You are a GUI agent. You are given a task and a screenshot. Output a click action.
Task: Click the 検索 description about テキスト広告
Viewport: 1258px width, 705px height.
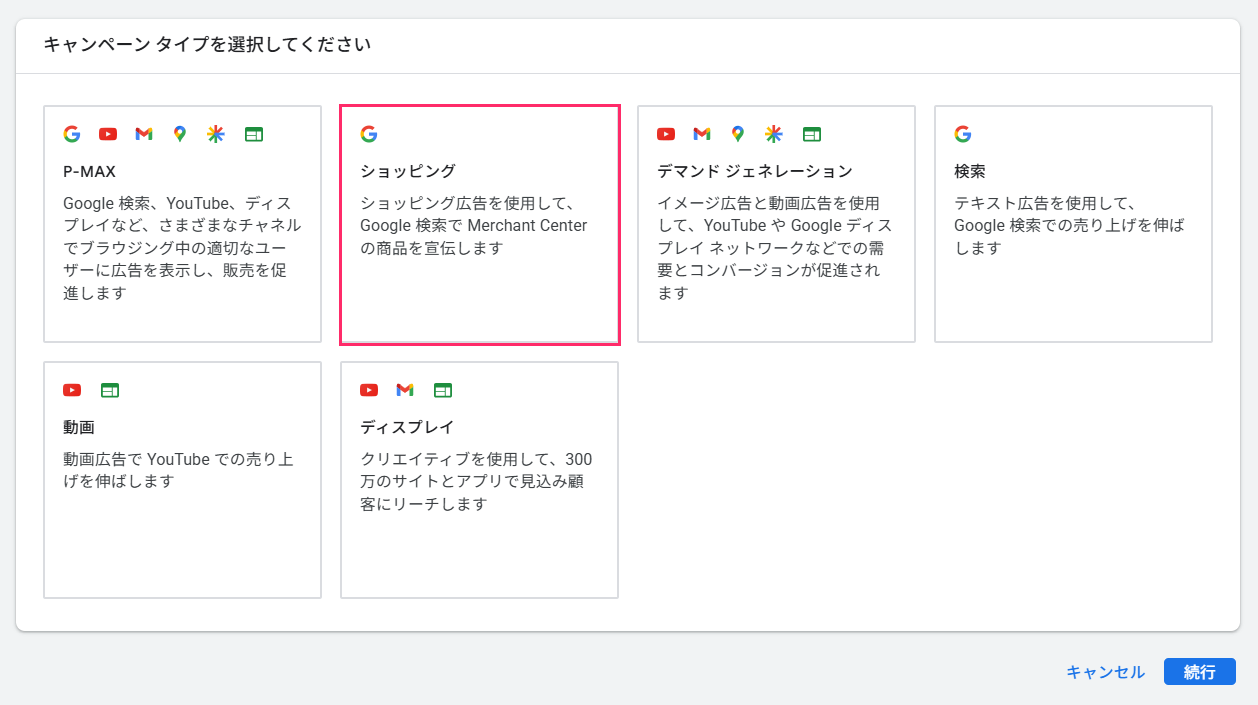1069,226
